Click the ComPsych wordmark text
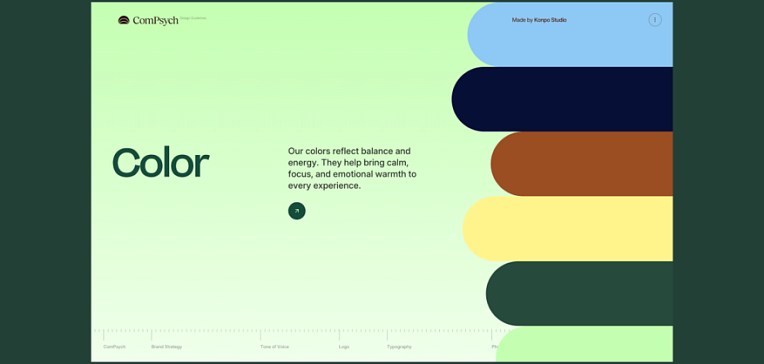 tap(155, 20)
